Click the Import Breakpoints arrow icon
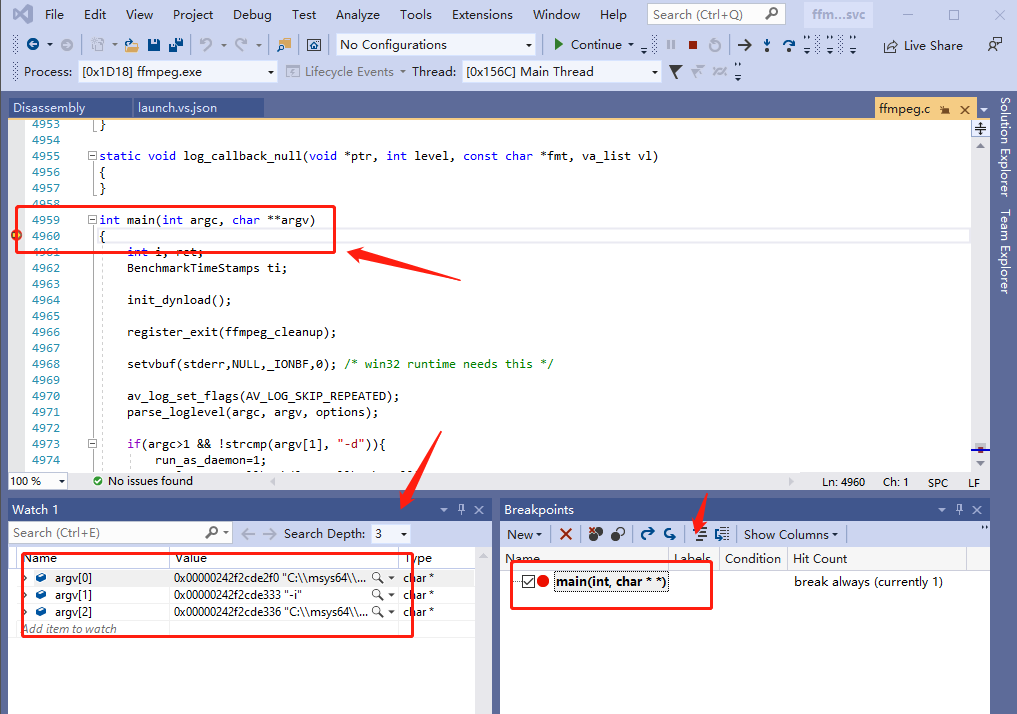Screen dimensions: 1017x714 670,534
